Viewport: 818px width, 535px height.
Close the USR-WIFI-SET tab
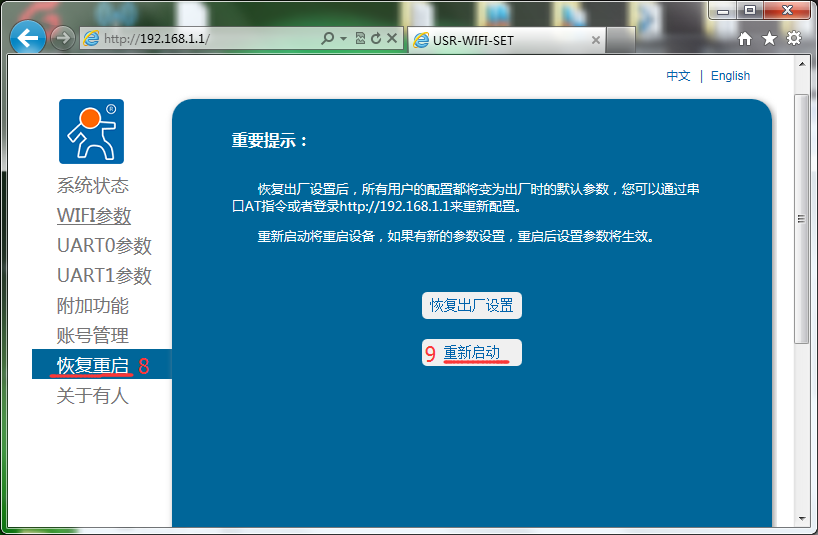pos(596,41)
